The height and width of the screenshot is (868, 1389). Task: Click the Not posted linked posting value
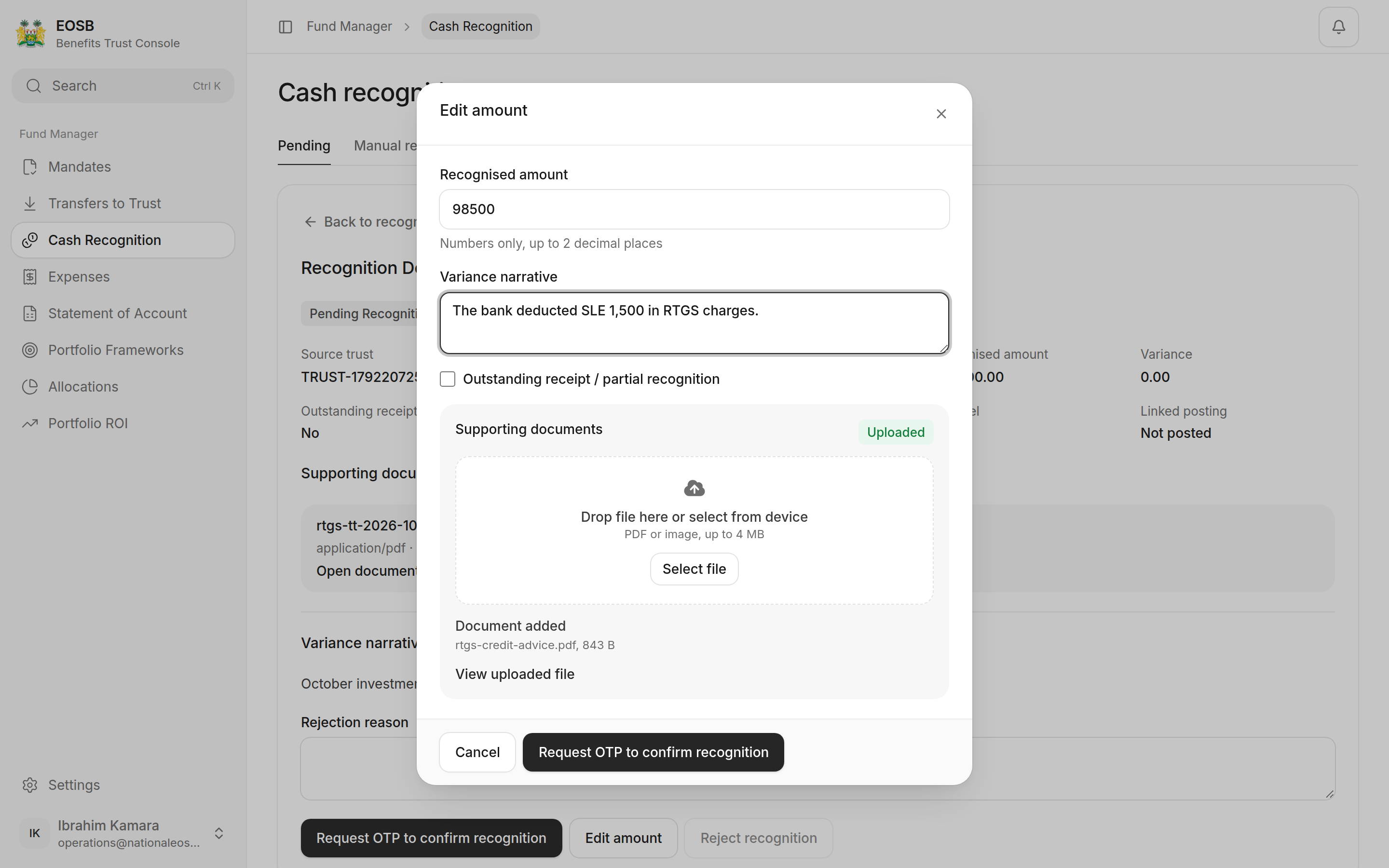(1175, 434)
